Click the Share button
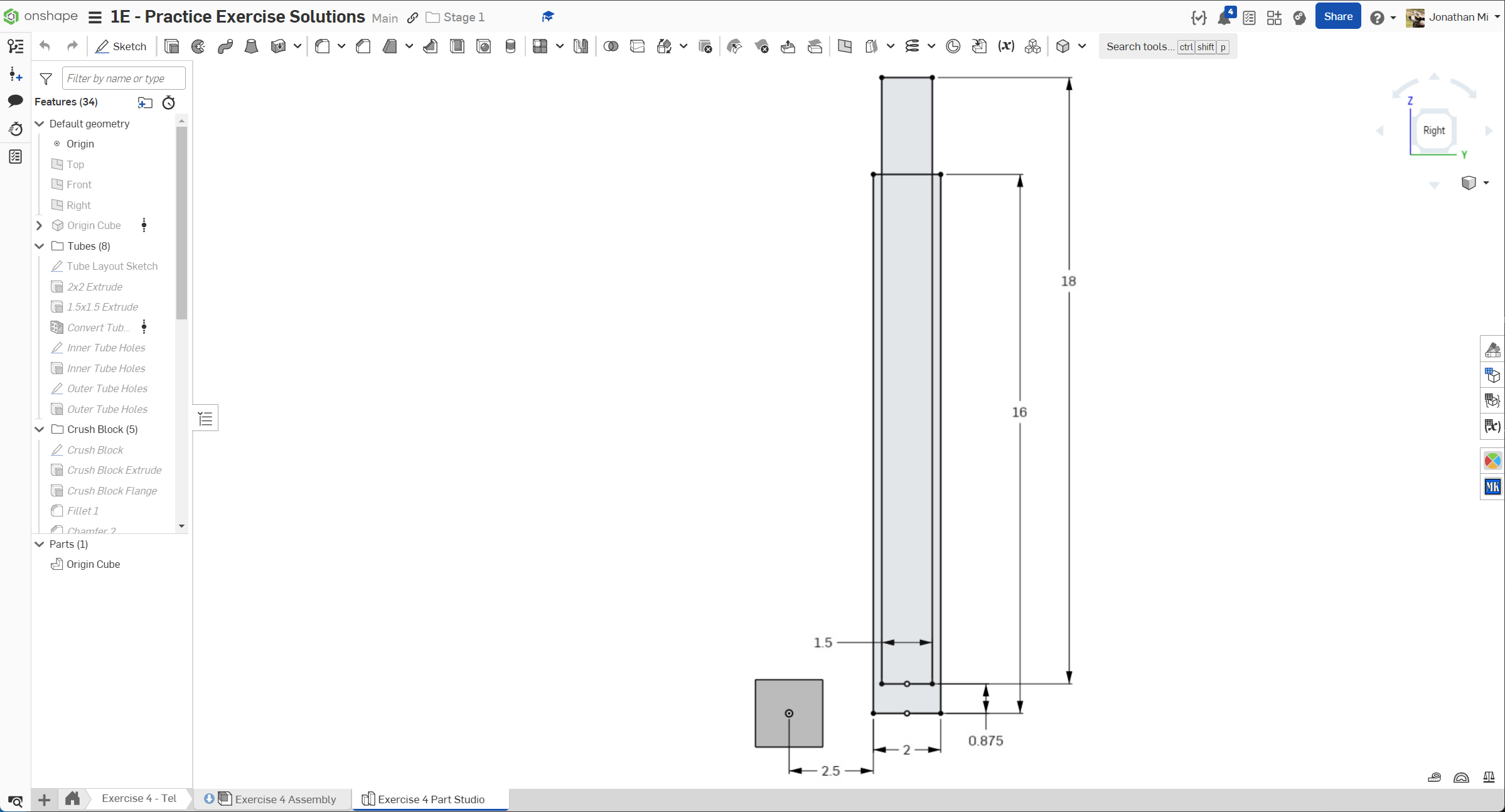 coord(1337,17)
